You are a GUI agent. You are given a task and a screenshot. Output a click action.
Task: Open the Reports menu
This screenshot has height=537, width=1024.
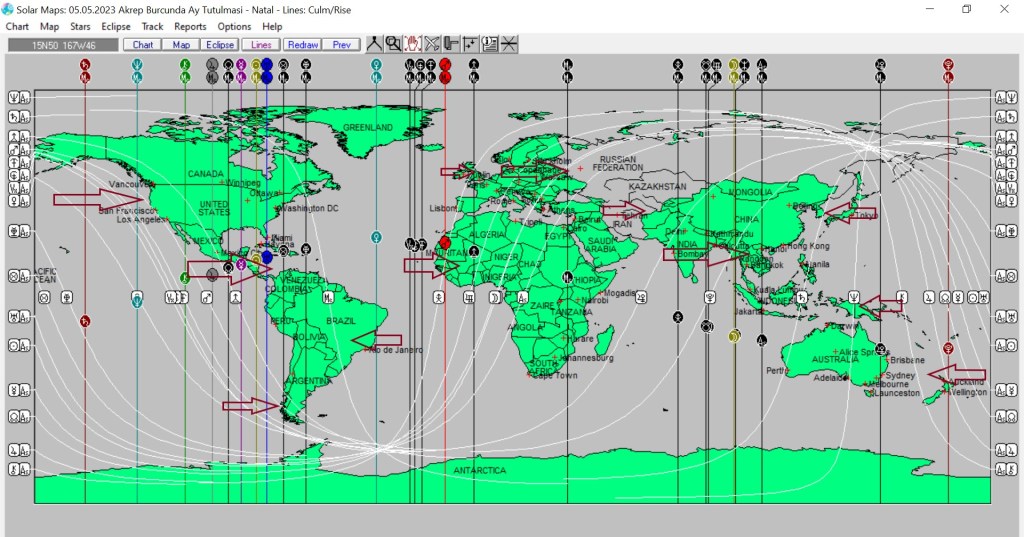tap(190, 27)
